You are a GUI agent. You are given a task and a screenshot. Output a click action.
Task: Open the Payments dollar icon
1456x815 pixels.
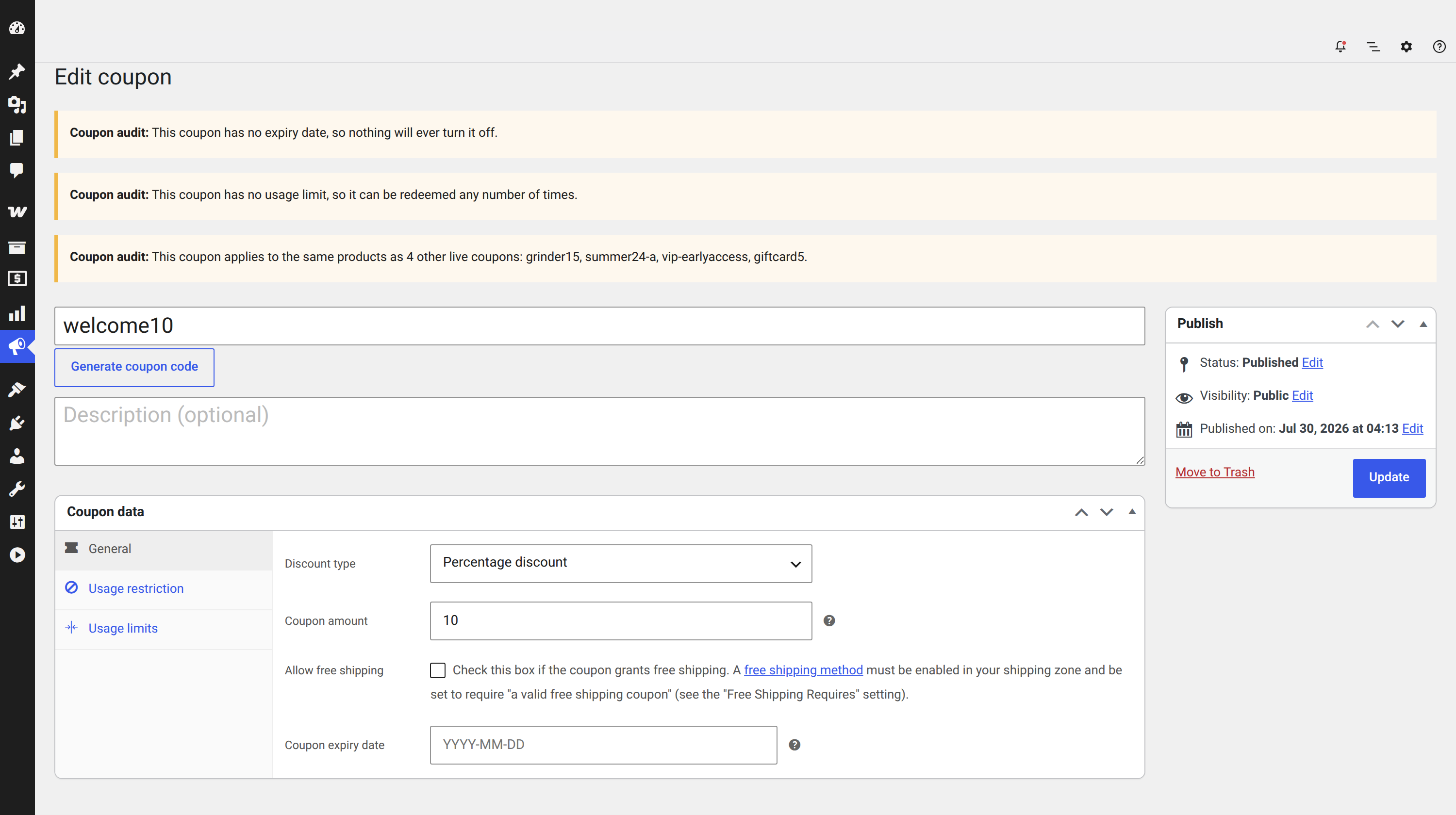17,279
